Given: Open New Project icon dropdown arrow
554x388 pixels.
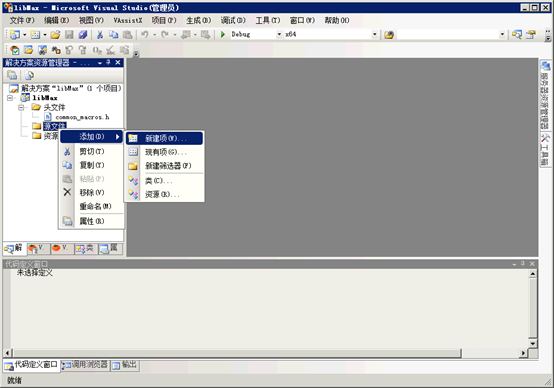Looking at the screenshot, I should (x=24, y=35).
